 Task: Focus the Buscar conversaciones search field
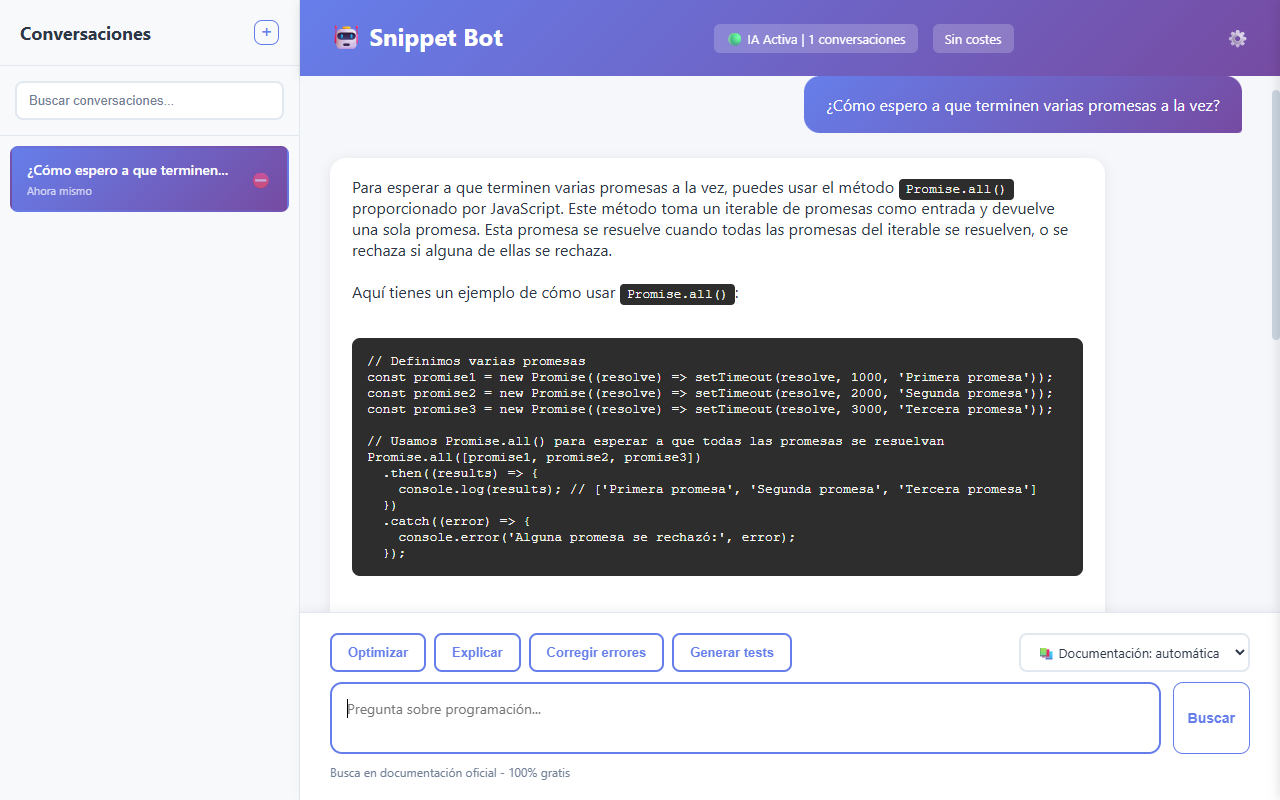coord(150,101)
